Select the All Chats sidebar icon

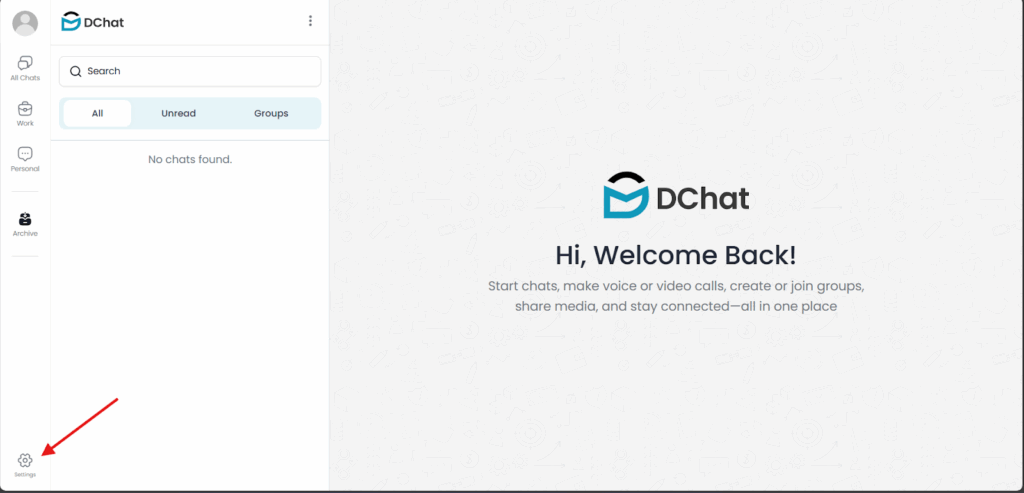[25, 67]
